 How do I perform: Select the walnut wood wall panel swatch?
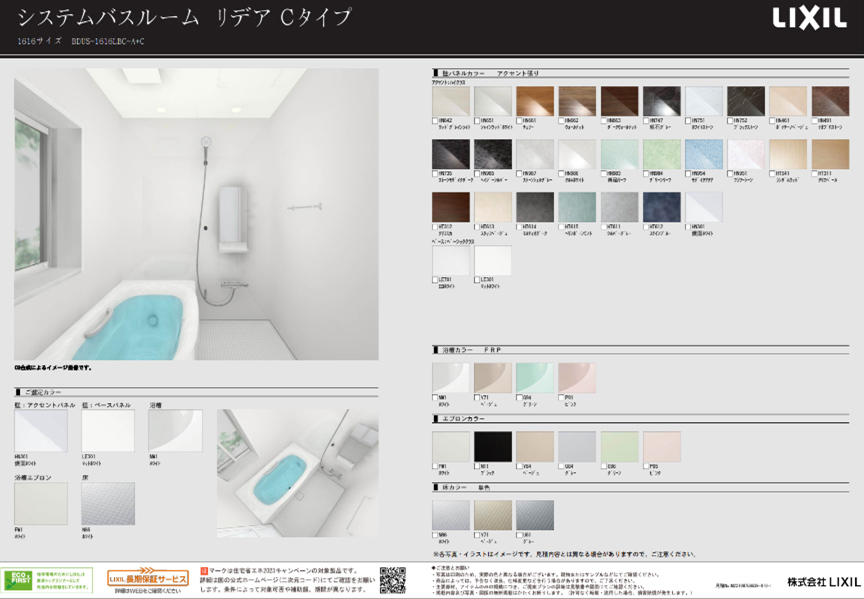pos(577,101)
